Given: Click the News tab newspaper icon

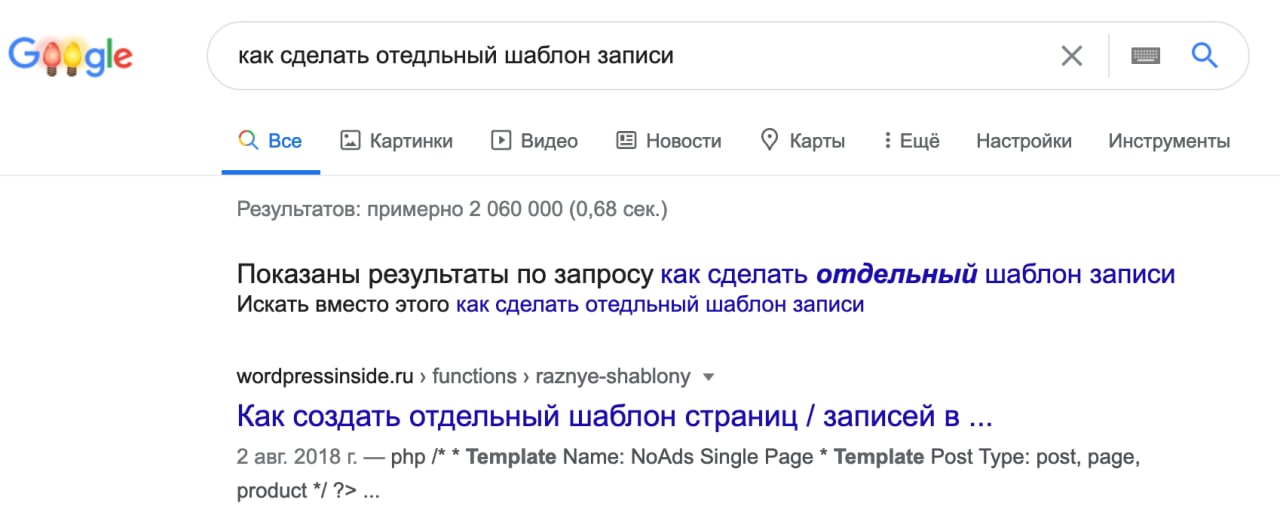Looking at the screenshot, I should pos(626,141).
